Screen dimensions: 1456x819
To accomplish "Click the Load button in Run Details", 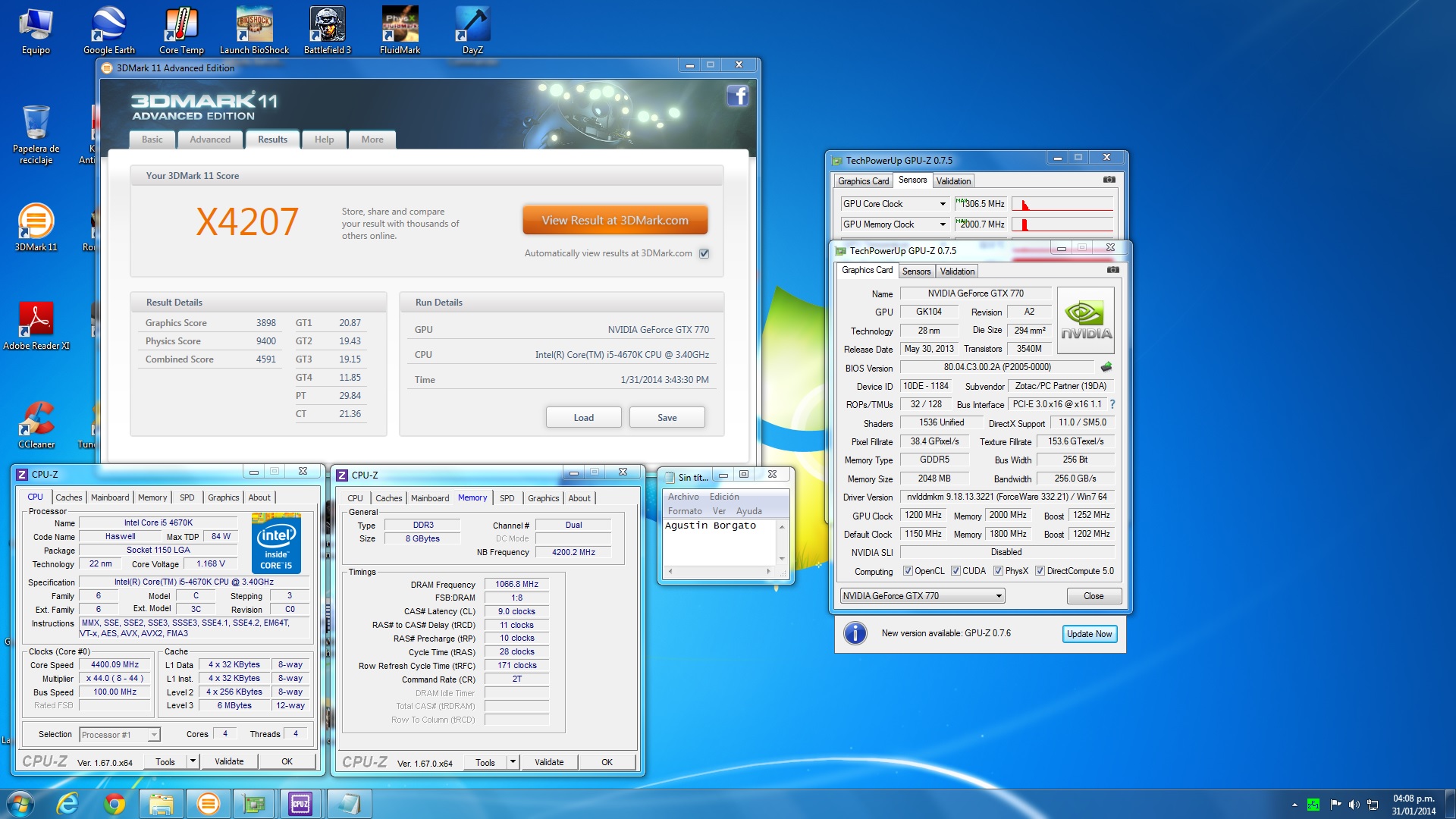I will 584,417.
